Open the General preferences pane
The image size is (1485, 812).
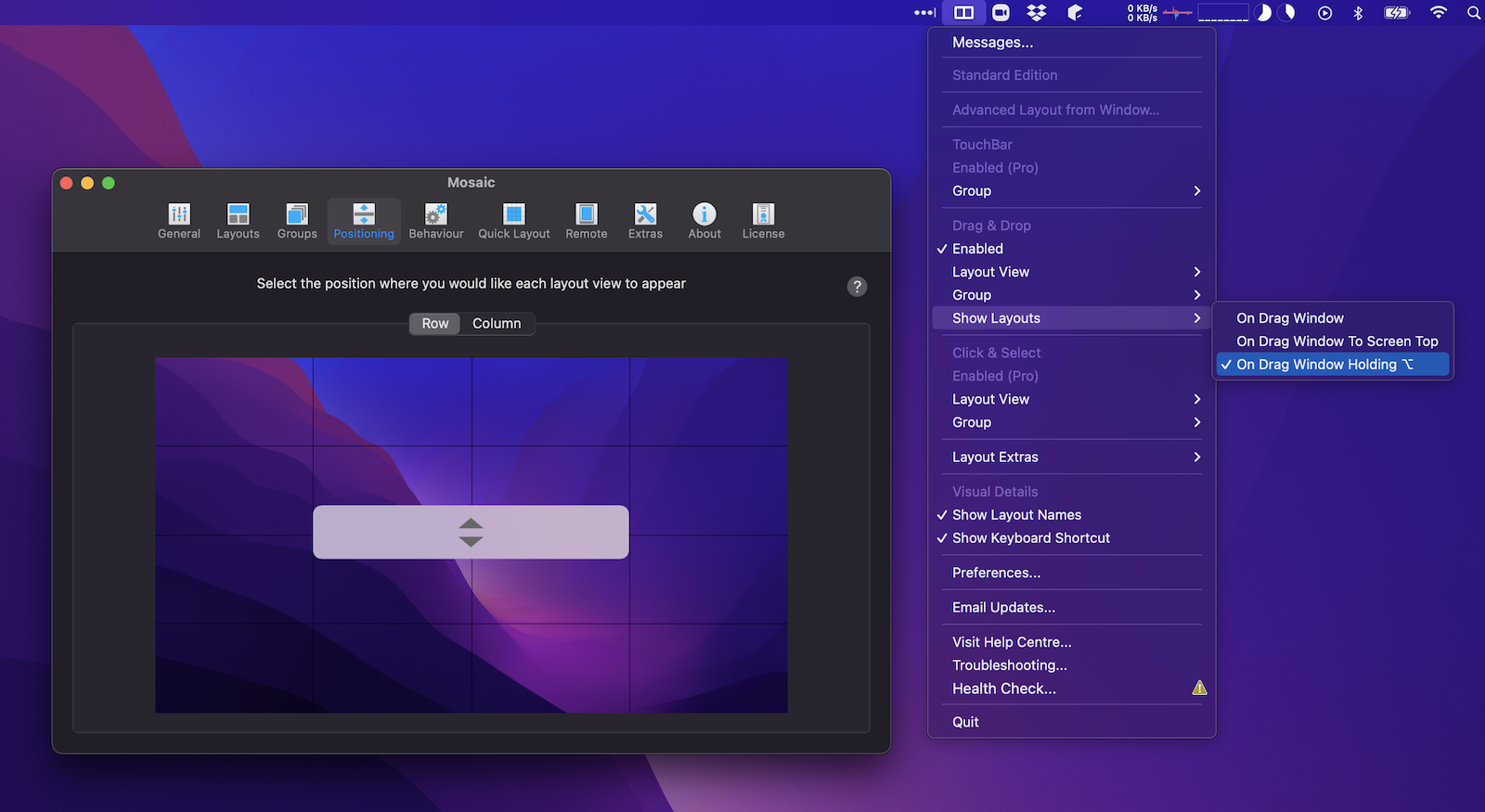coord(179,221)
